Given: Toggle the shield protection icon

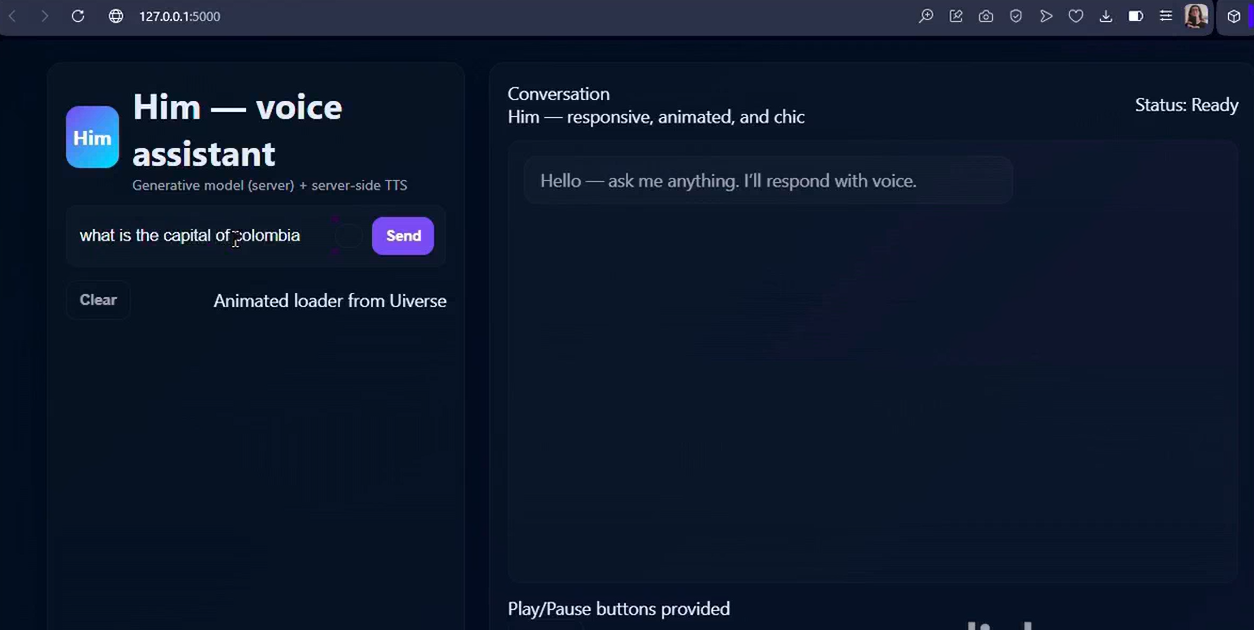Looking at the screenshot, I should [x=1016, y=16].
